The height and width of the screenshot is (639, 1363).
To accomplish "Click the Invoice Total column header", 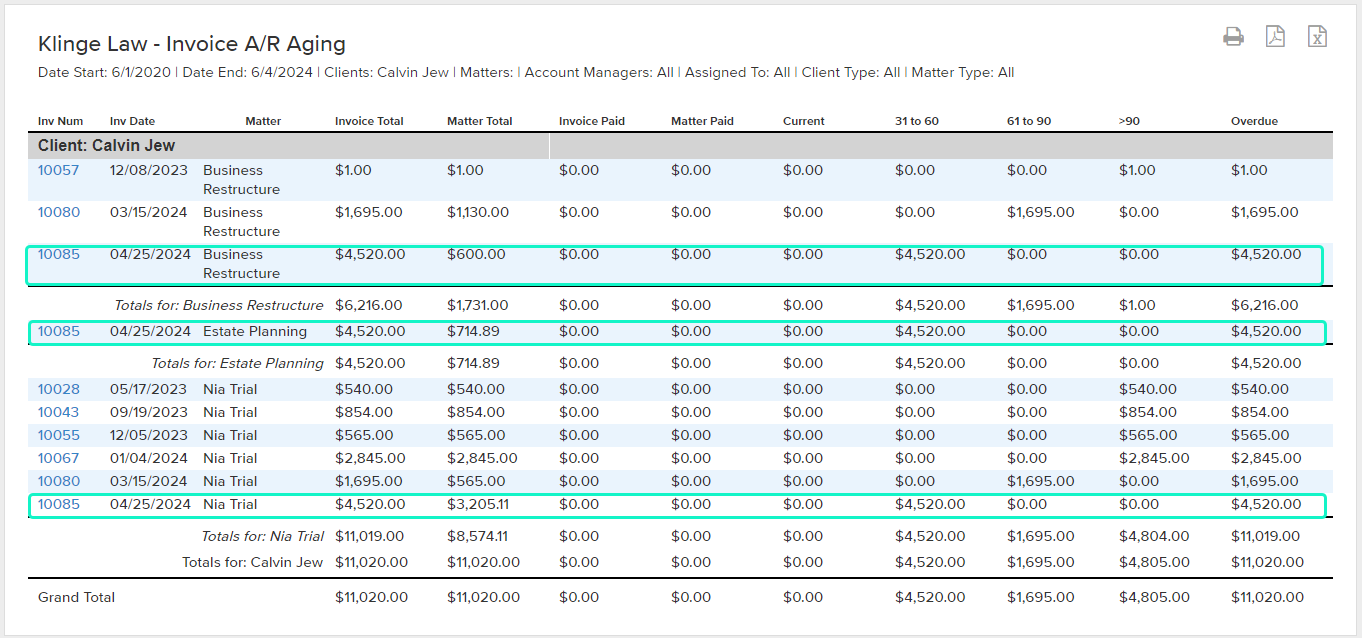I will [x=369, y=121].
